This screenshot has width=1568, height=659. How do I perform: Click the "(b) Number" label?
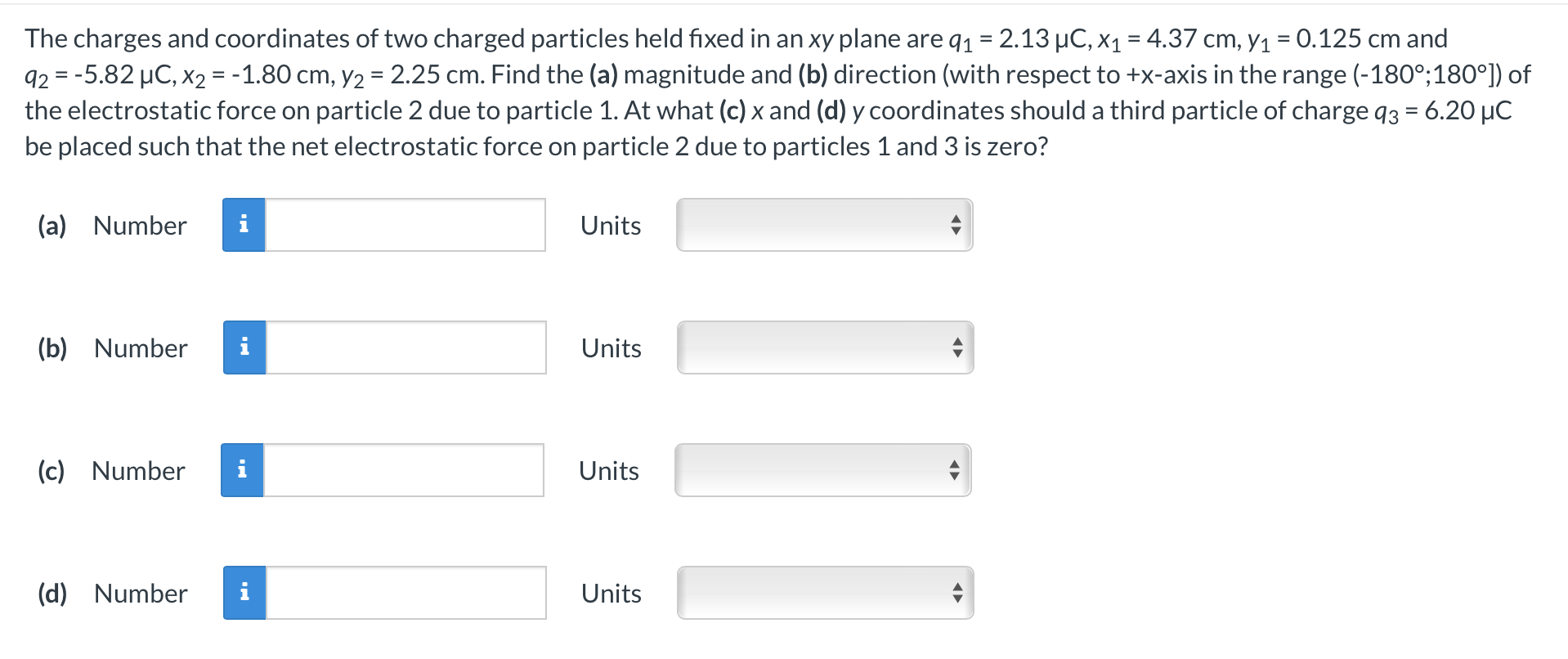[113, 348]
